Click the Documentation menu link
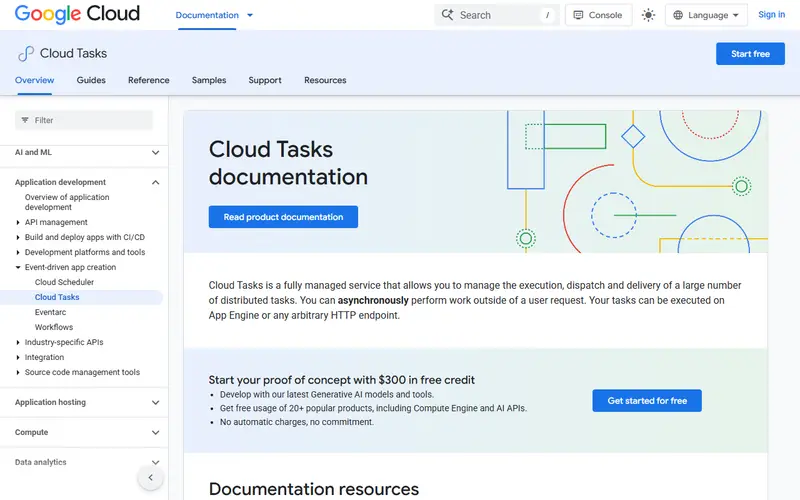 coord(207,15)
